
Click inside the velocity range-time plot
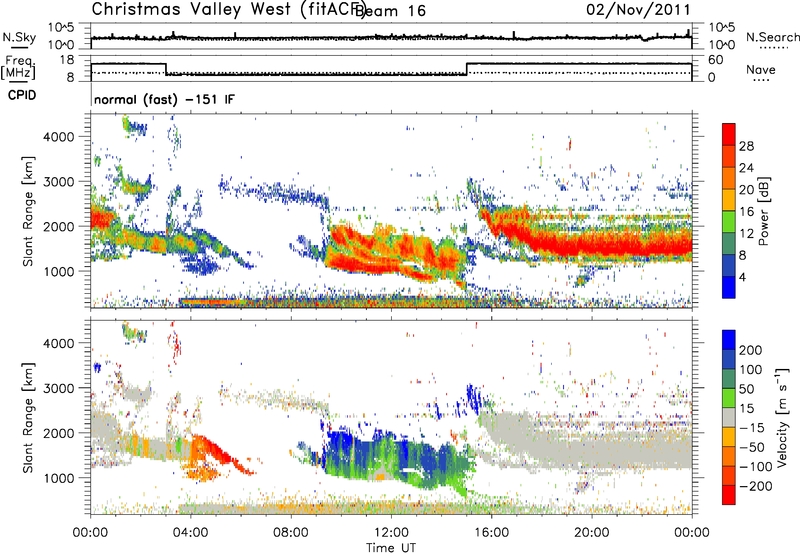pos(391,418)
